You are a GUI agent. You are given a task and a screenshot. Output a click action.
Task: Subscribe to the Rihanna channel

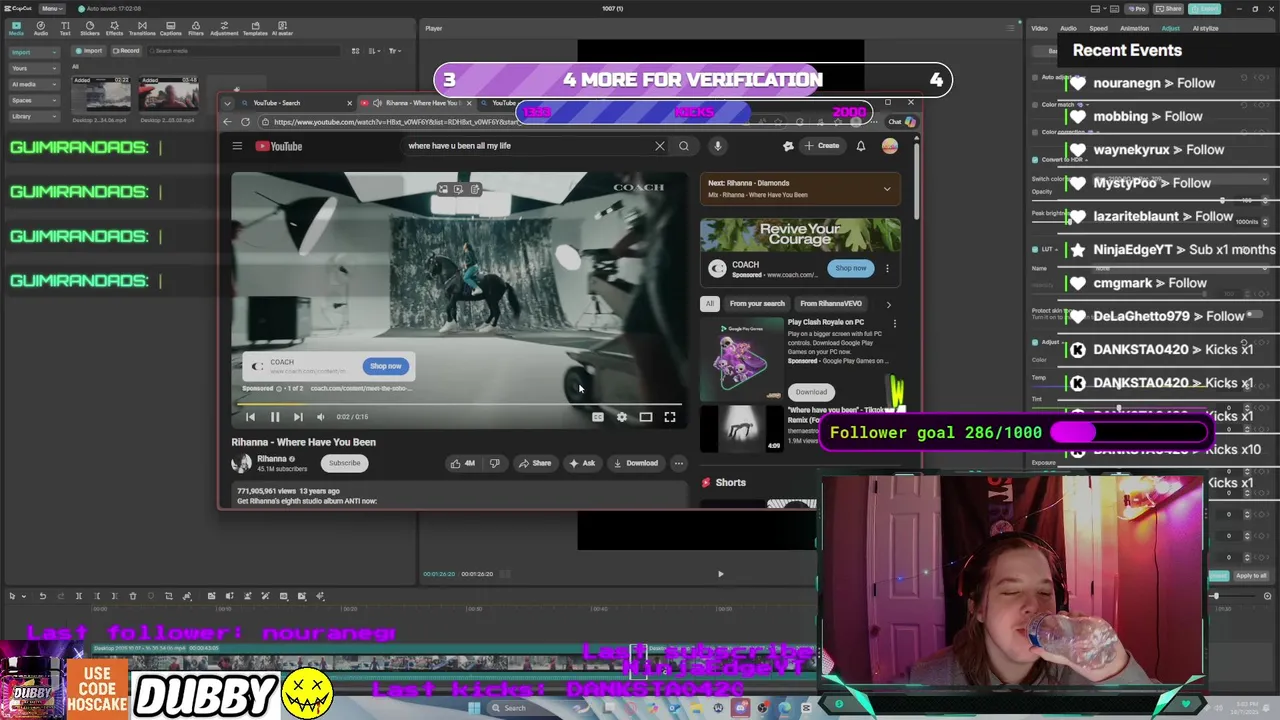point(344,463)
